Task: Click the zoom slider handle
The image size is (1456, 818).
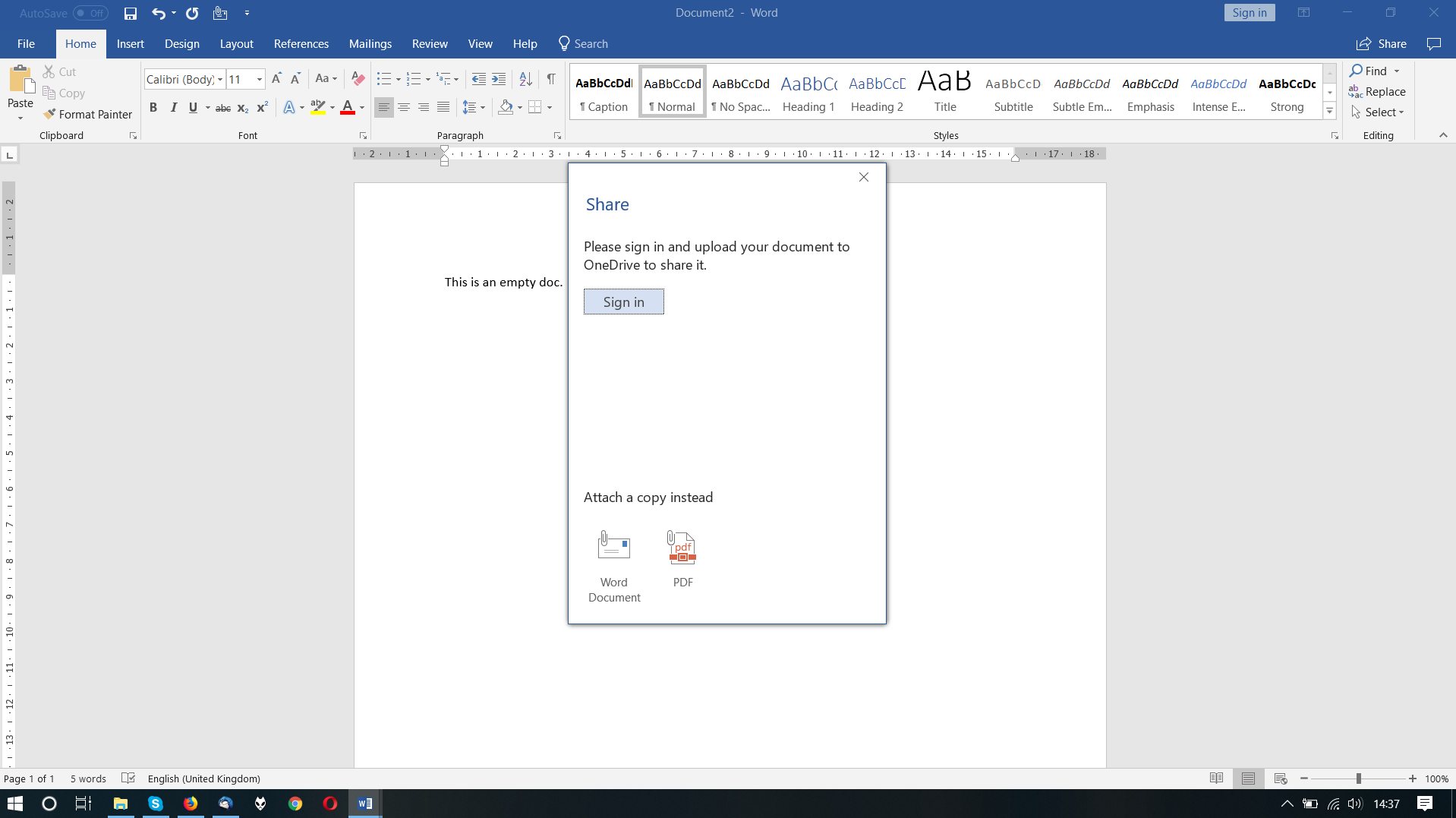Action: click(1358, 779)
